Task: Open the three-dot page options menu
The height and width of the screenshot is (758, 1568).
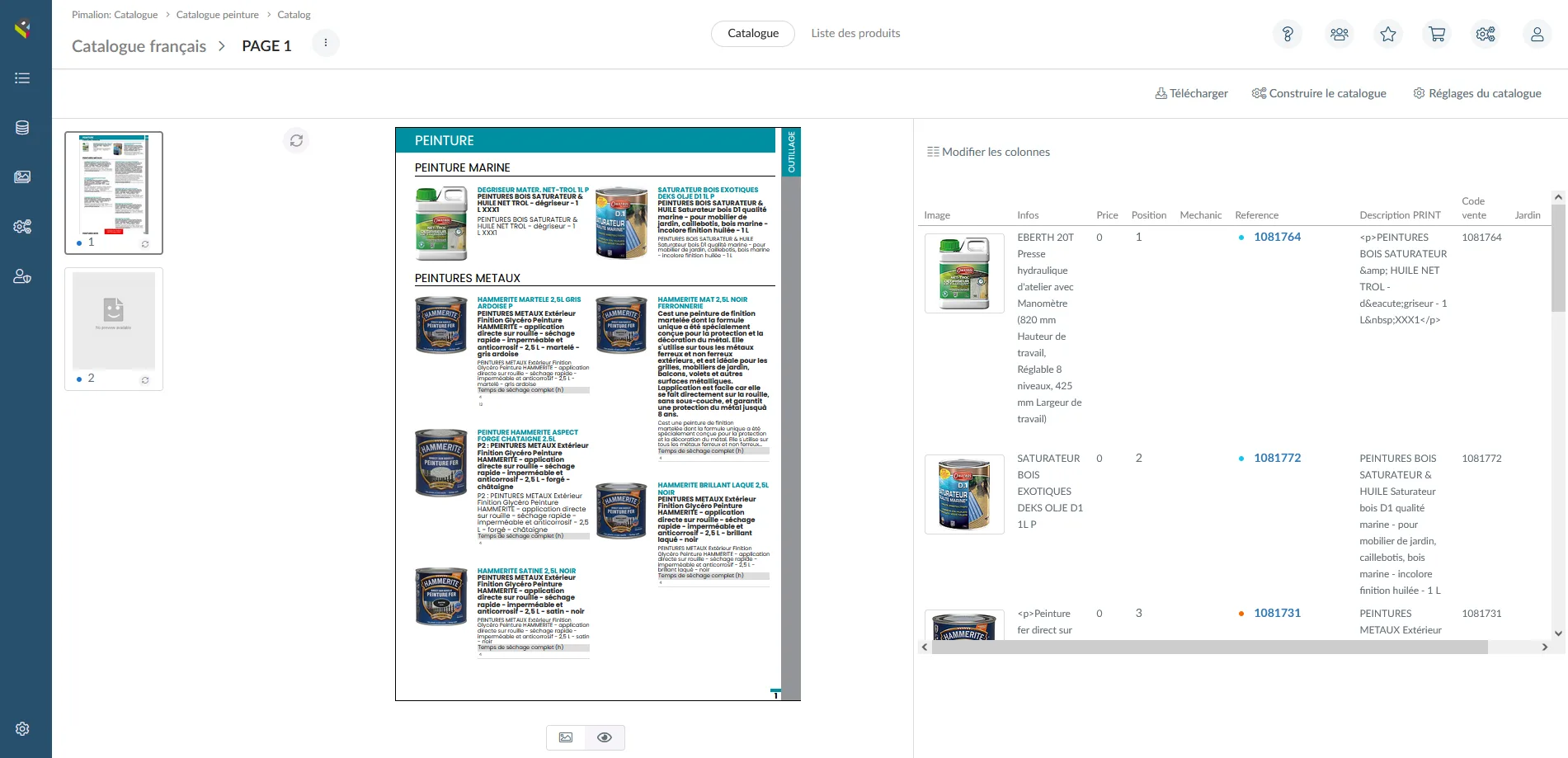Action: click(326, 43)
